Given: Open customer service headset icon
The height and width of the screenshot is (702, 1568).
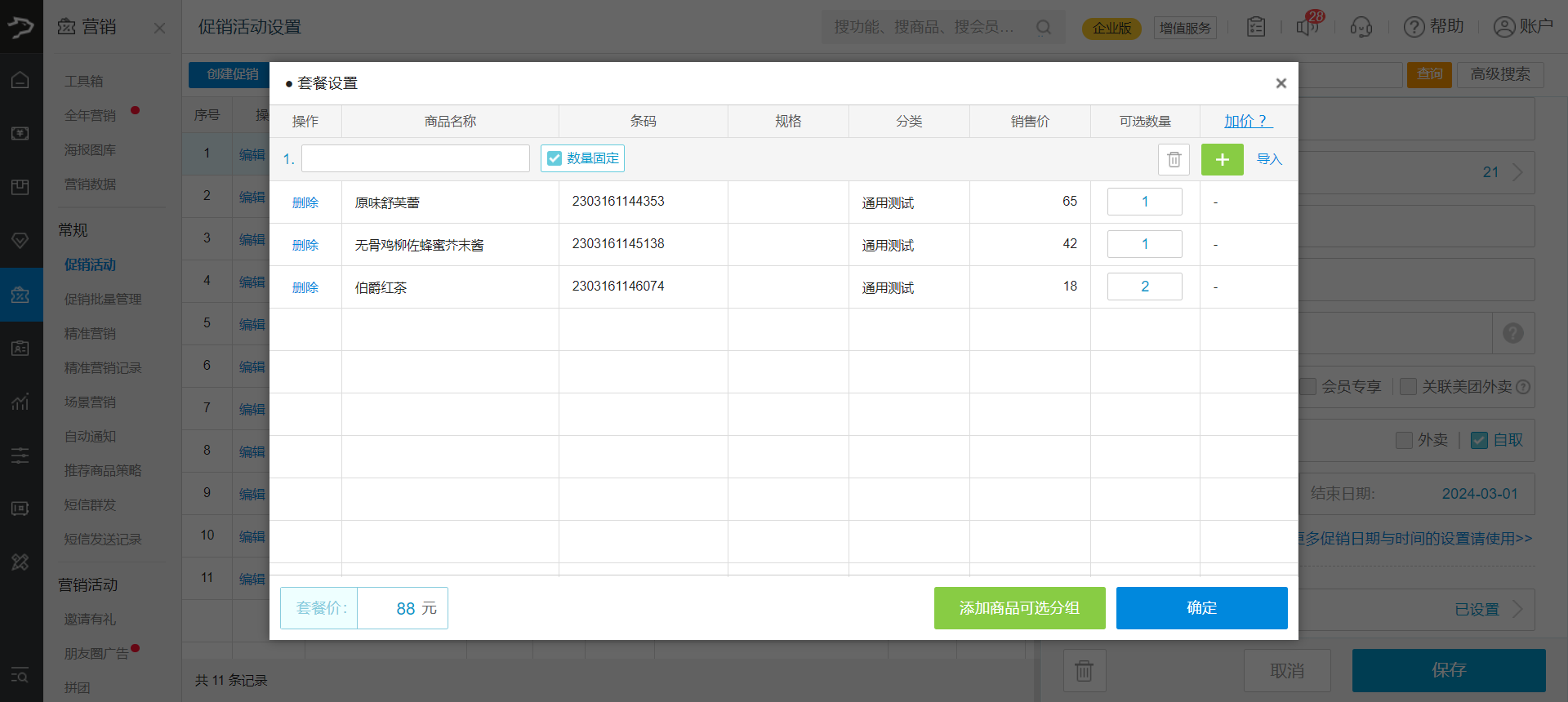Looking at the screenshot, I should [x=1361, y=27].
